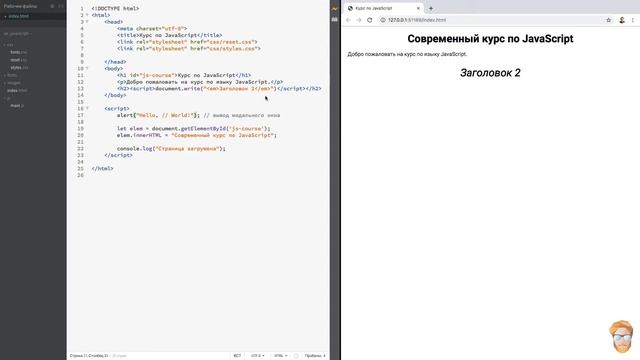This screenshot has width=640, height=360.
Task: Go forward in Chrome browser
Action: point(359,20)
